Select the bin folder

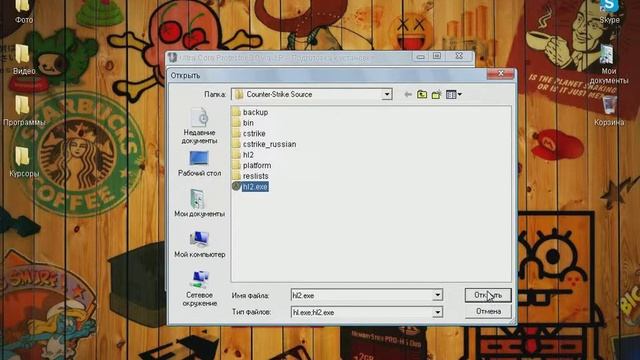[243, 123]
